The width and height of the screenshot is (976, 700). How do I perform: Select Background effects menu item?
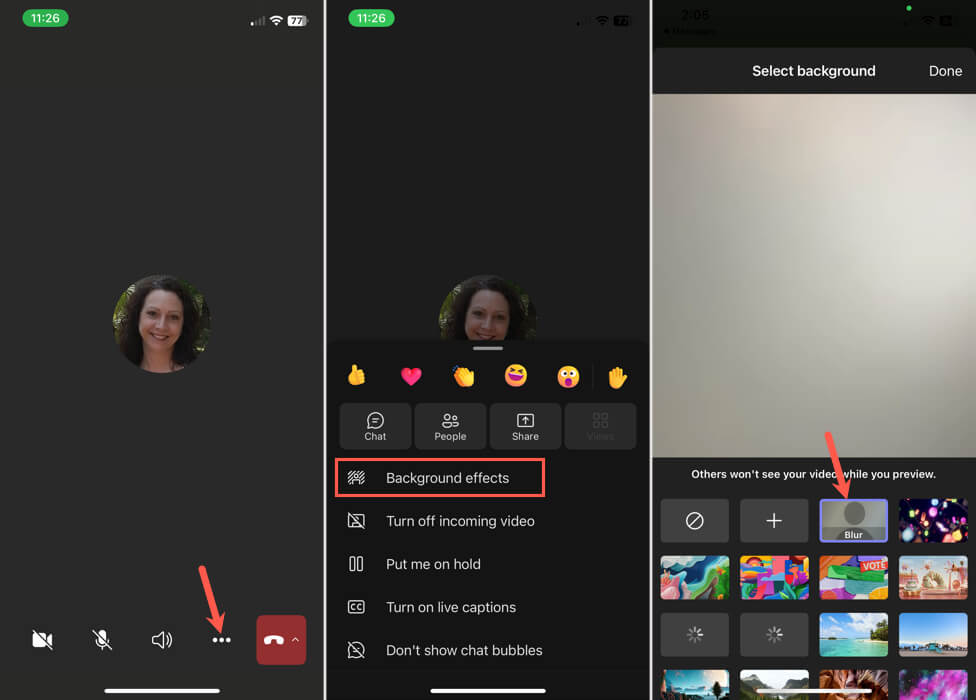tap(440, 478)
